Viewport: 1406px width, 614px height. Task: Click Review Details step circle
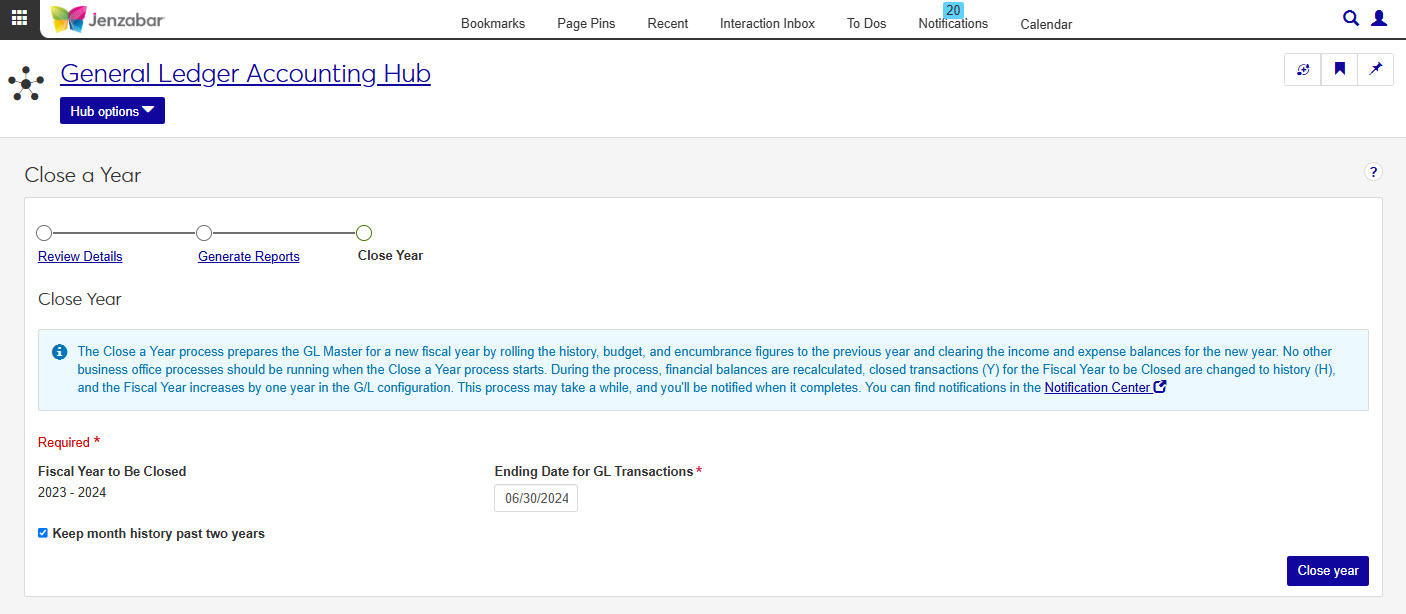pos(44,233)
